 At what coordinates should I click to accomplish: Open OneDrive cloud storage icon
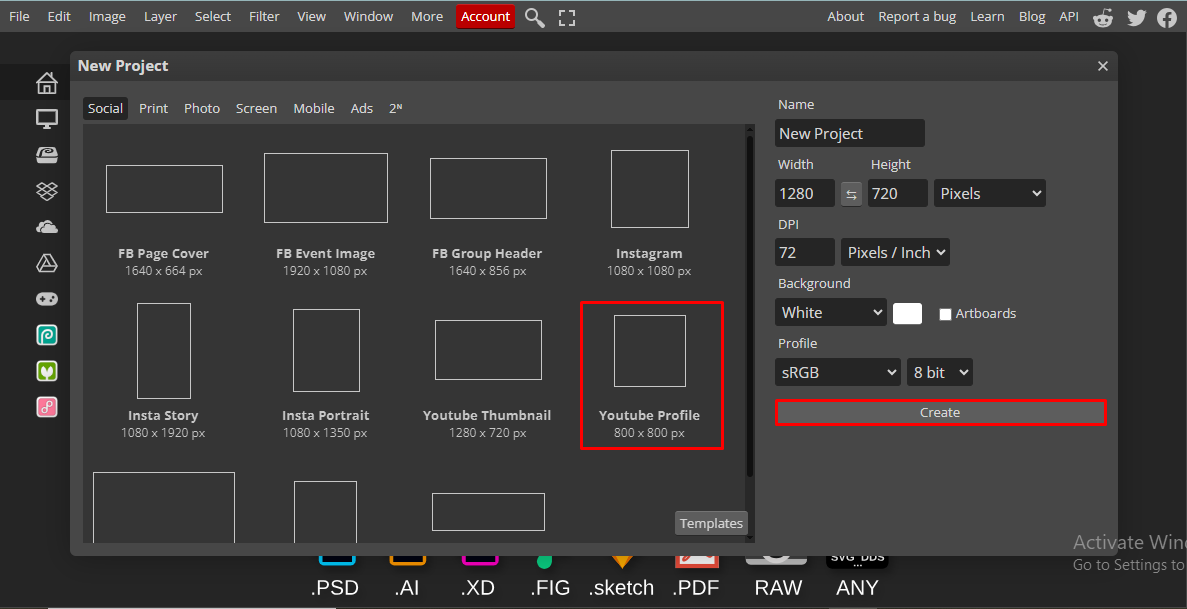[46, 226]
